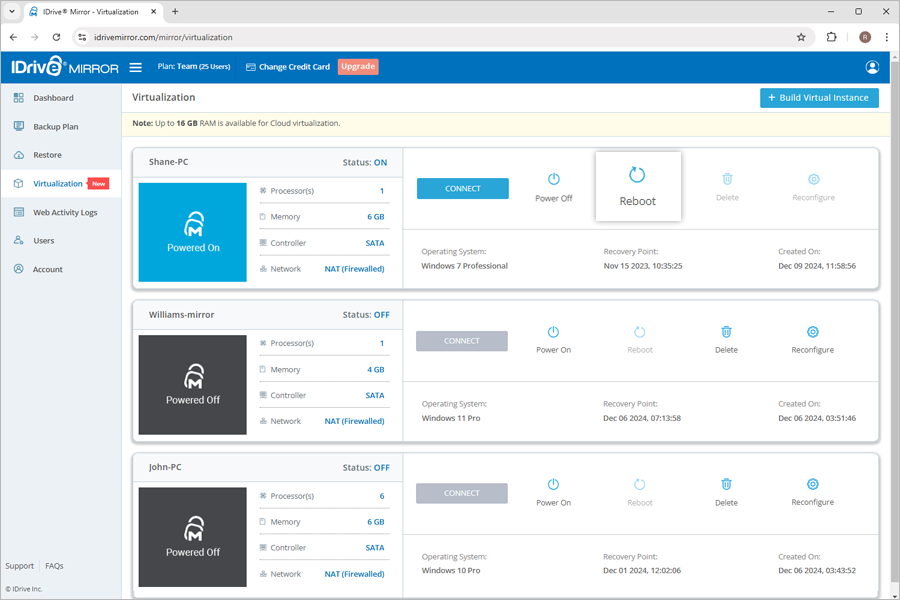Viewport: 900px width, 600px height.
Task: Close the IDrive Mirror browser tab
Action: (153, 11)
